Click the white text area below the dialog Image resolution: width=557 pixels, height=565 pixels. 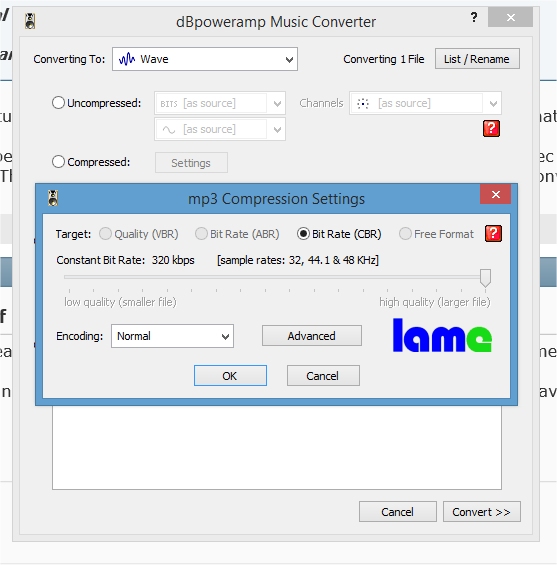pyautogui.click(x=277, y=448)
